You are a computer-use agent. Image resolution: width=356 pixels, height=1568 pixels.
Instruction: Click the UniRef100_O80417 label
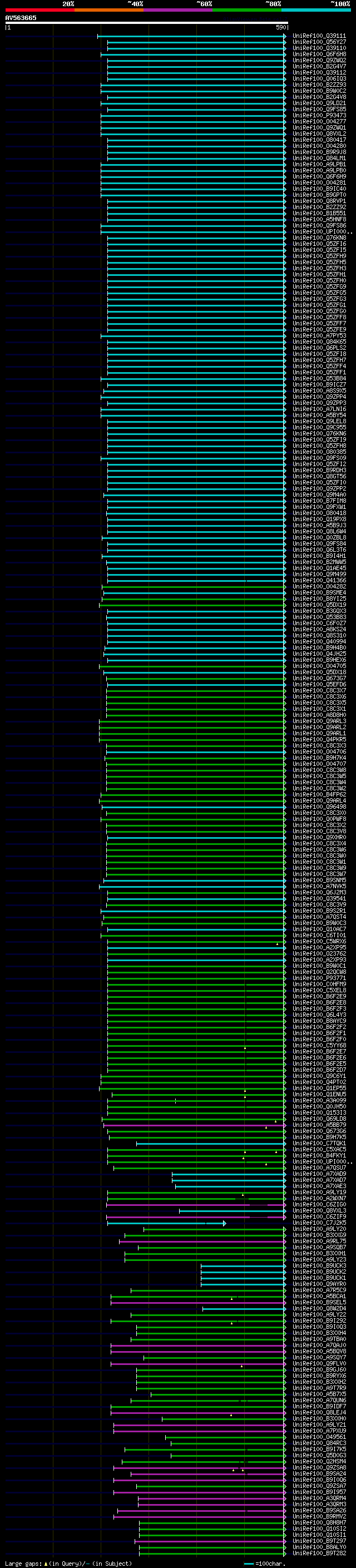point(319,140)
